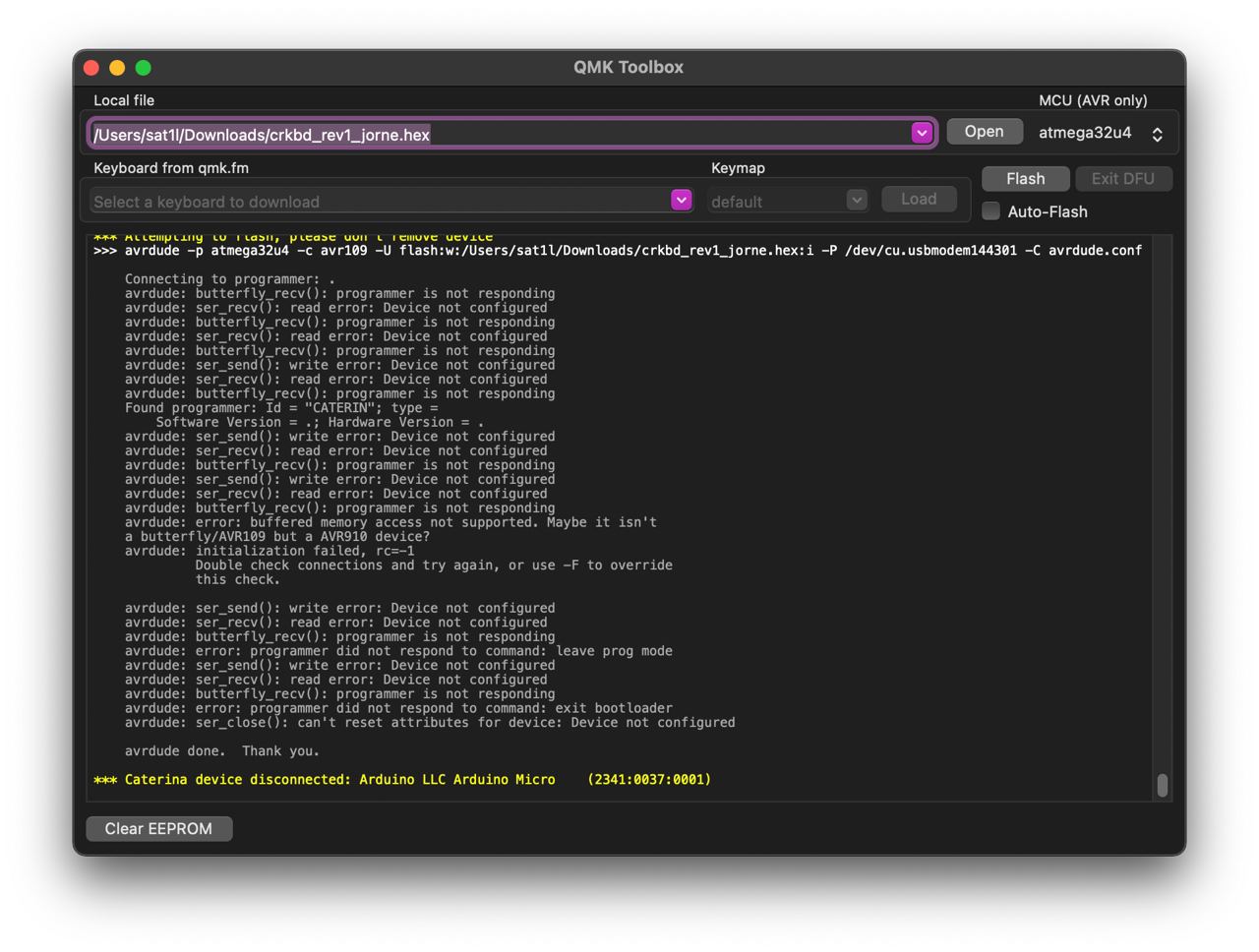The image size is (1259, 952).
Task: Click the 'initialization failed, rc=-1' line
Action: [270, 551]
